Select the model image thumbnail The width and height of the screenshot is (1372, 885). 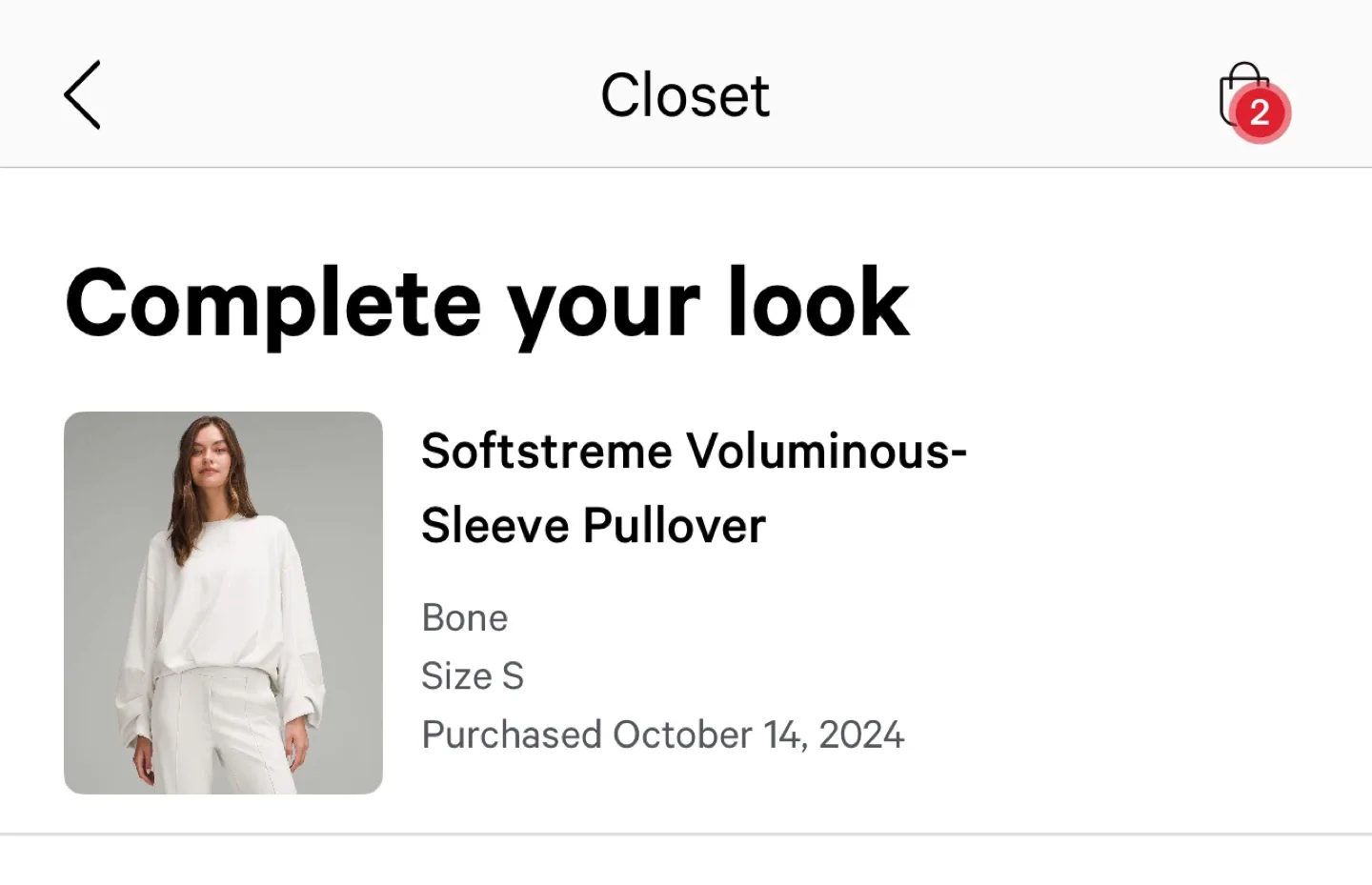(x=222, y=603)
